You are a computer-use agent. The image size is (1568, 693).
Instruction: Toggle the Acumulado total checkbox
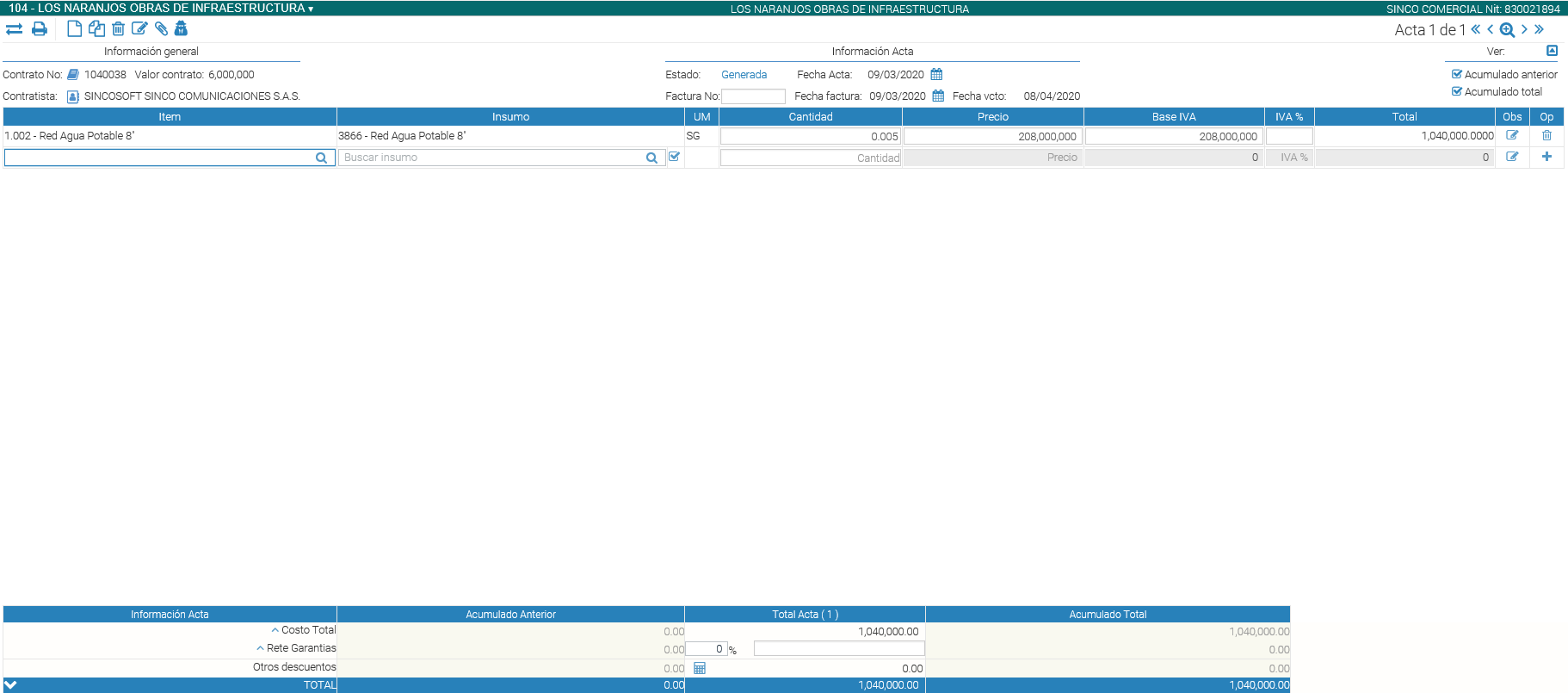1457,91
